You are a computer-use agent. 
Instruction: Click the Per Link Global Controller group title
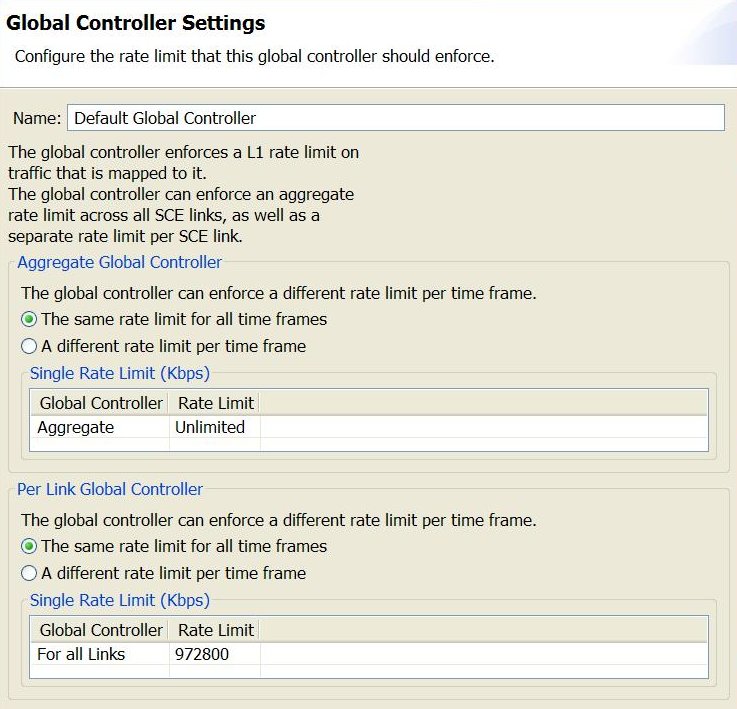pyautogui.click(x=110, y=489)
